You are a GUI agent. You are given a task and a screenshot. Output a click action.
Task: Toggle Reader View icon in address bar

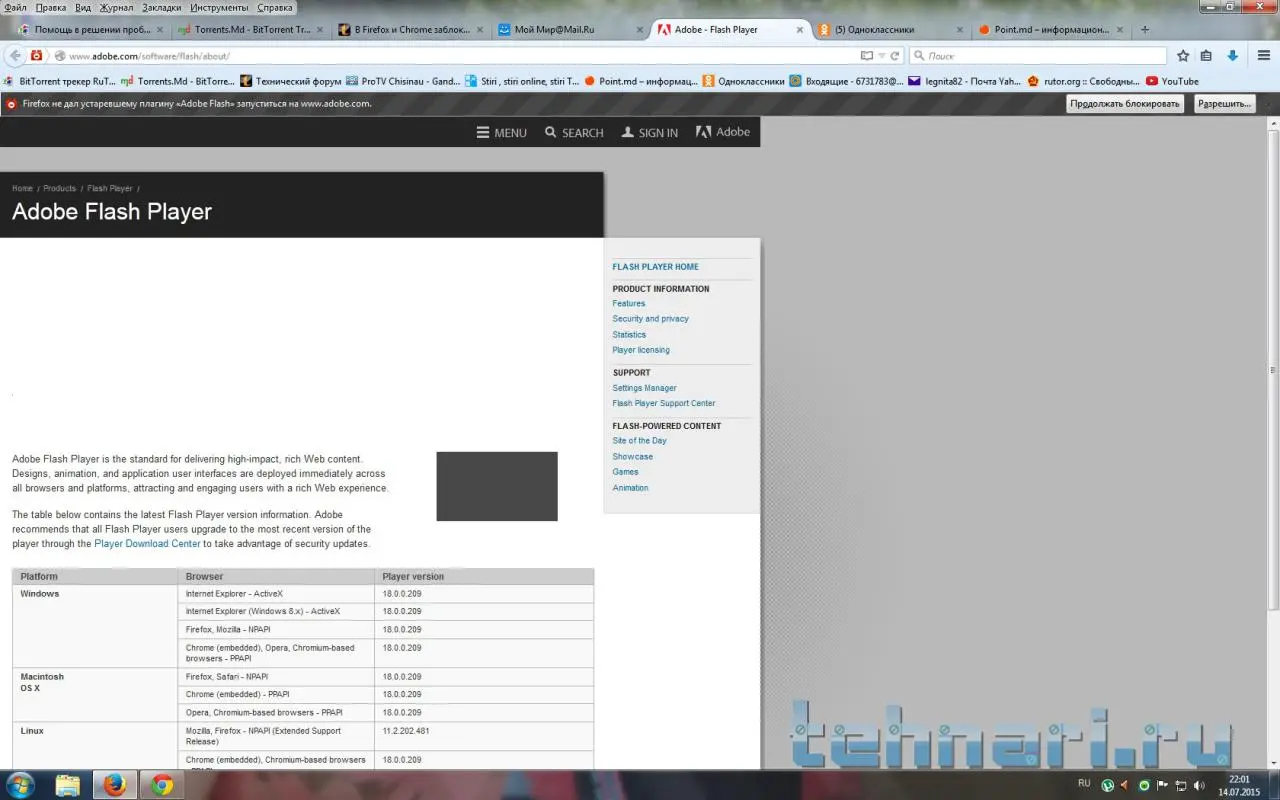866,56
